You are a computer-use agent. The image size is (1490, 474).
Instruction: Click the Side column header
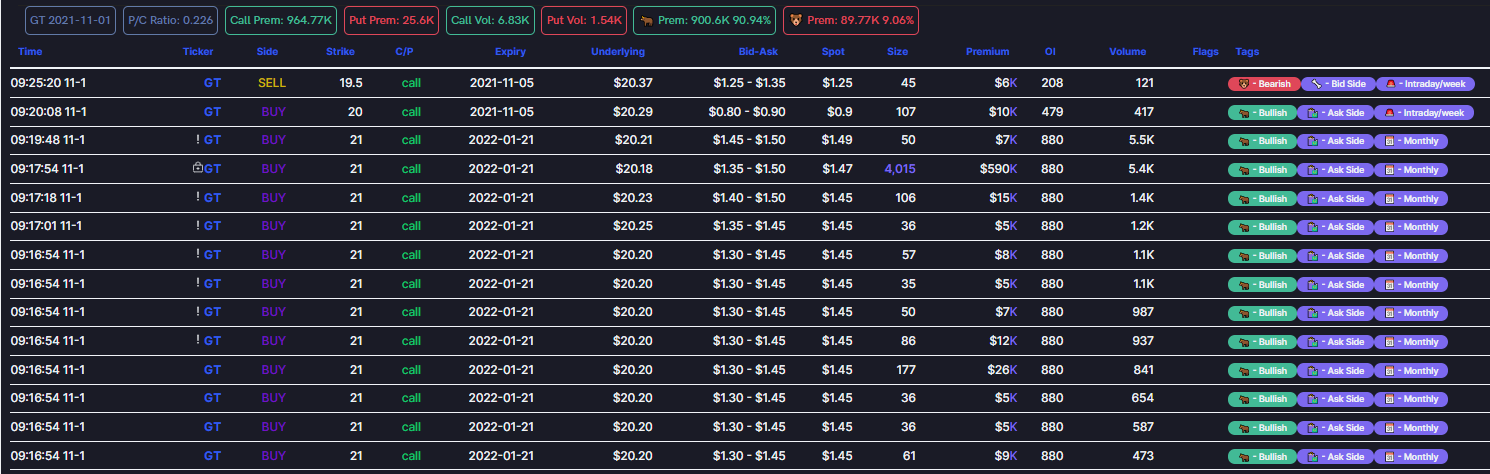point(267,51)
